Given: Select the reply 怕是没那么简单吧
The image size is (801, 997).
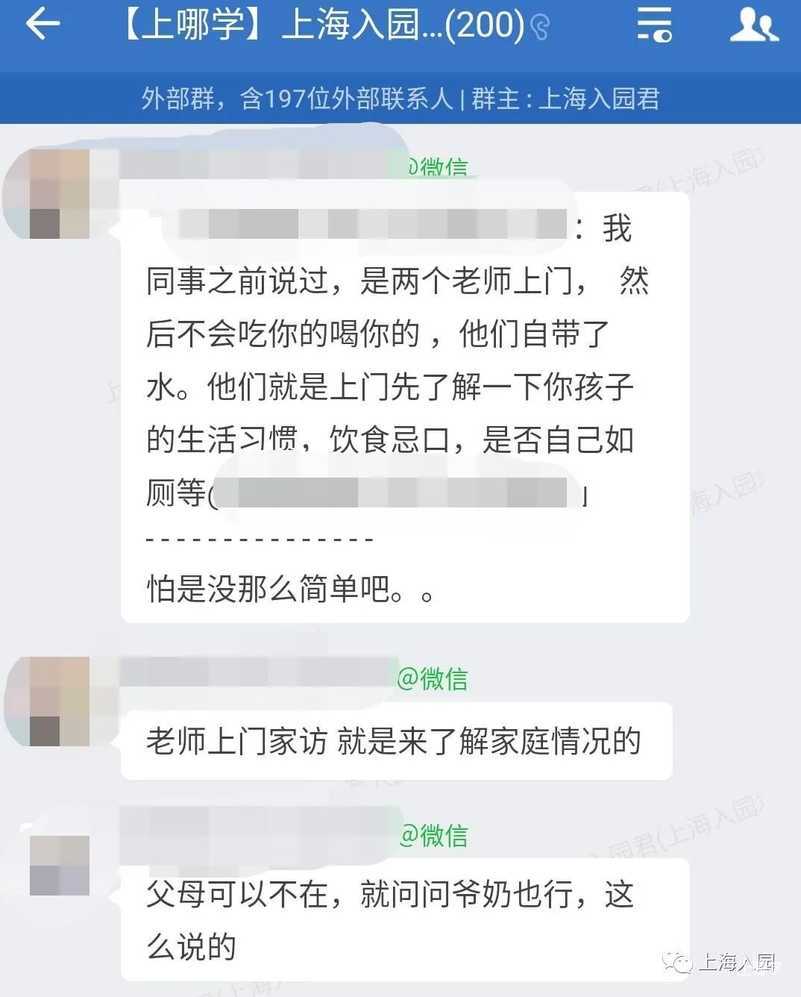Looking at the screenshot, I should [x=291, y=589].
